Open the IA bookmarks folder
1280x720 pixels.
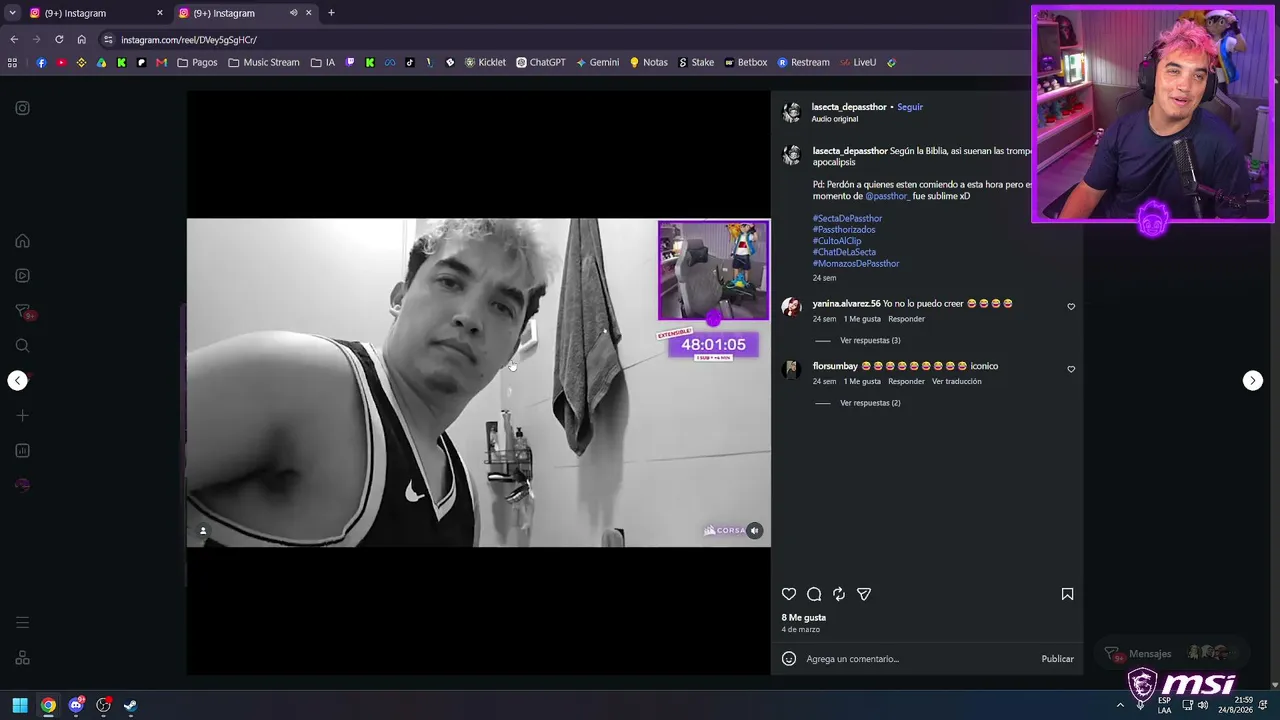323,62
